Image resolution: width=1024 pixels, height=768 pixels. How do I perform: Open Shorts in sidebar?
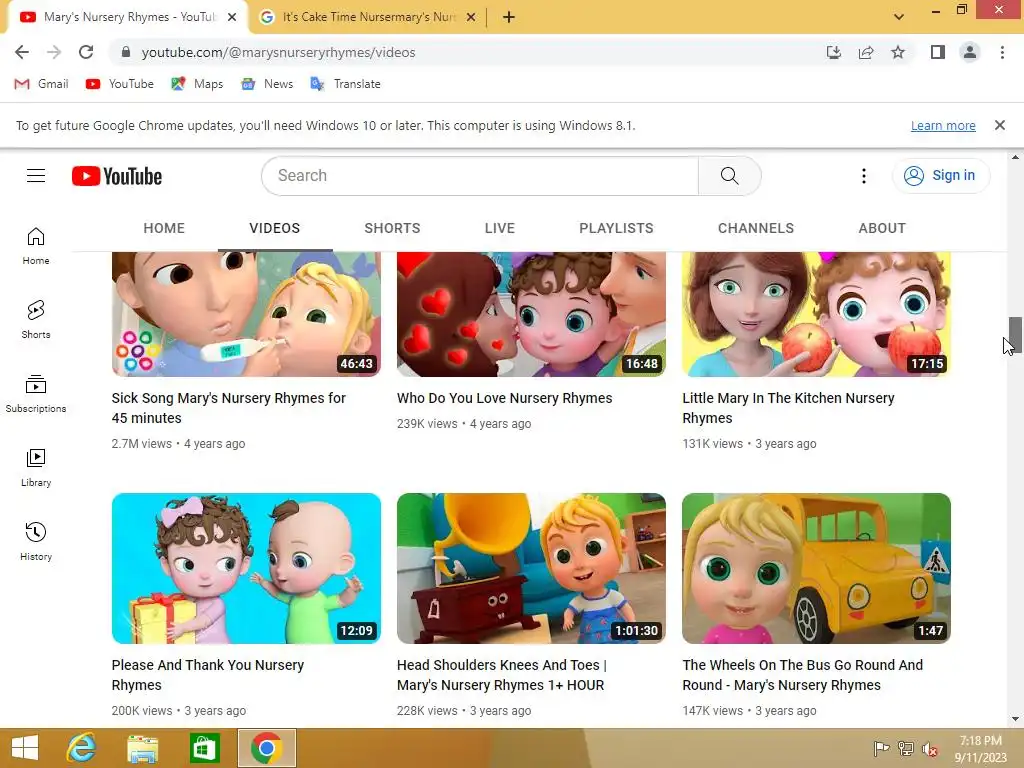pyautogui.click(x=36, y=320)
